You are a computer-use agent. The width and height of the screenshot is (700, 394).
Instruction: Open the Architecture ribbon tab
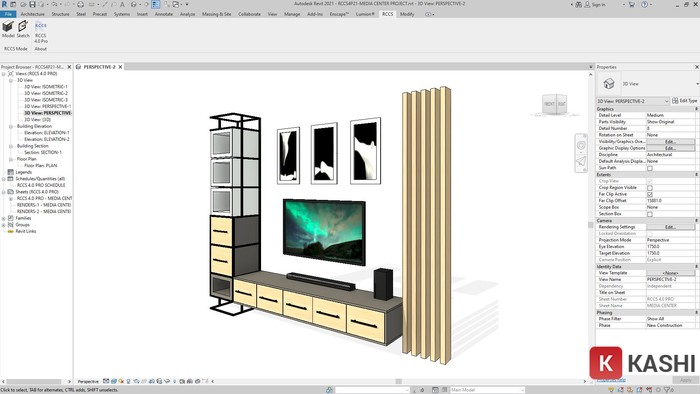(33, 14)
